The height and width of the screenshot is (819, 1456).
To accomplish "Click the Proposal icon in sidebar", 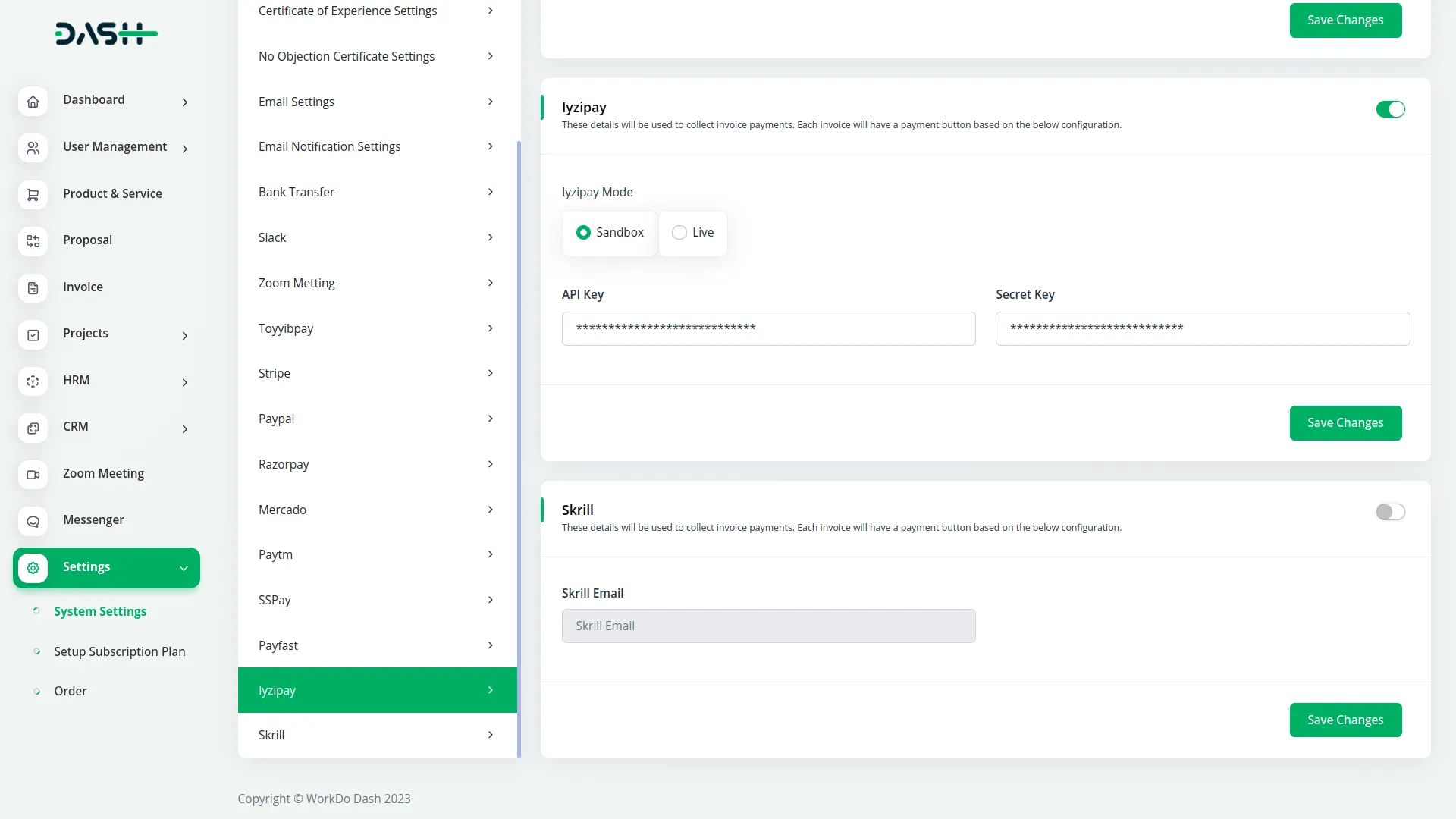I will [33, 241].
